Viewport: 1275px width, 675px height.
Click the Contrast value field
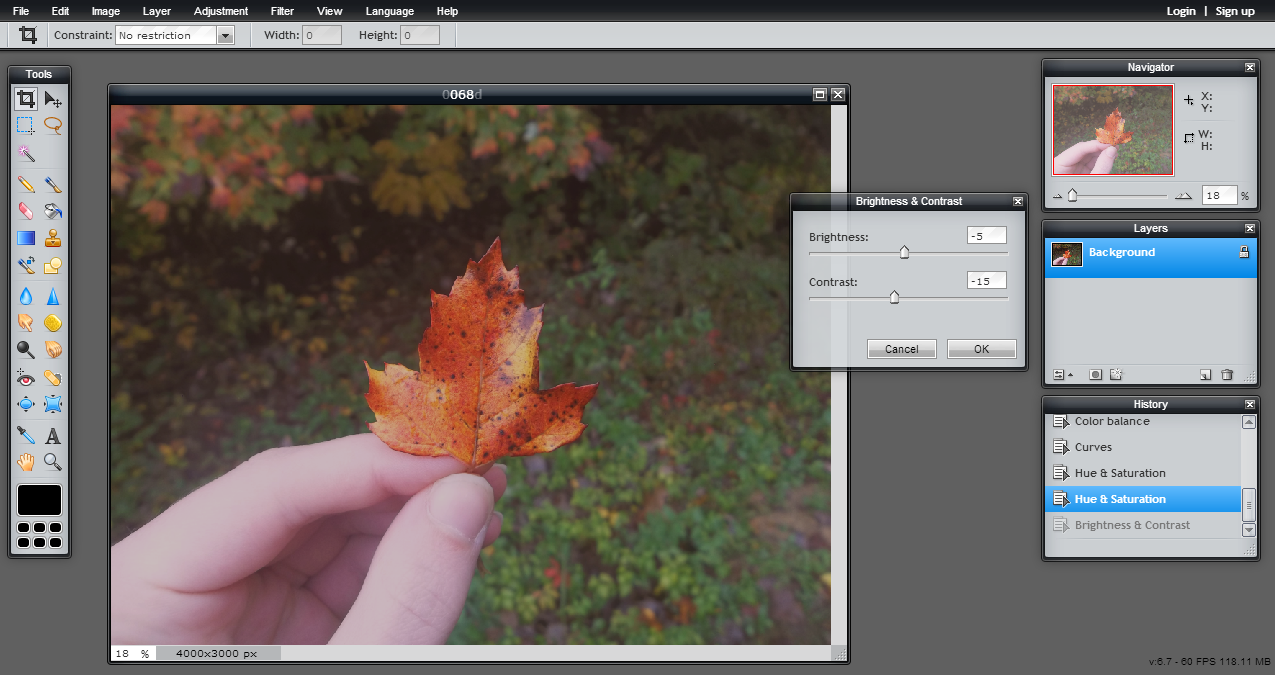tap(986, 282)
